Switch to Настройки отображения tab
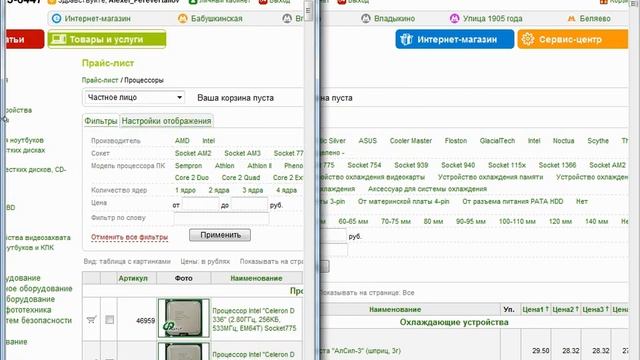Screen dimensions: 640x360 coord(167,121)
